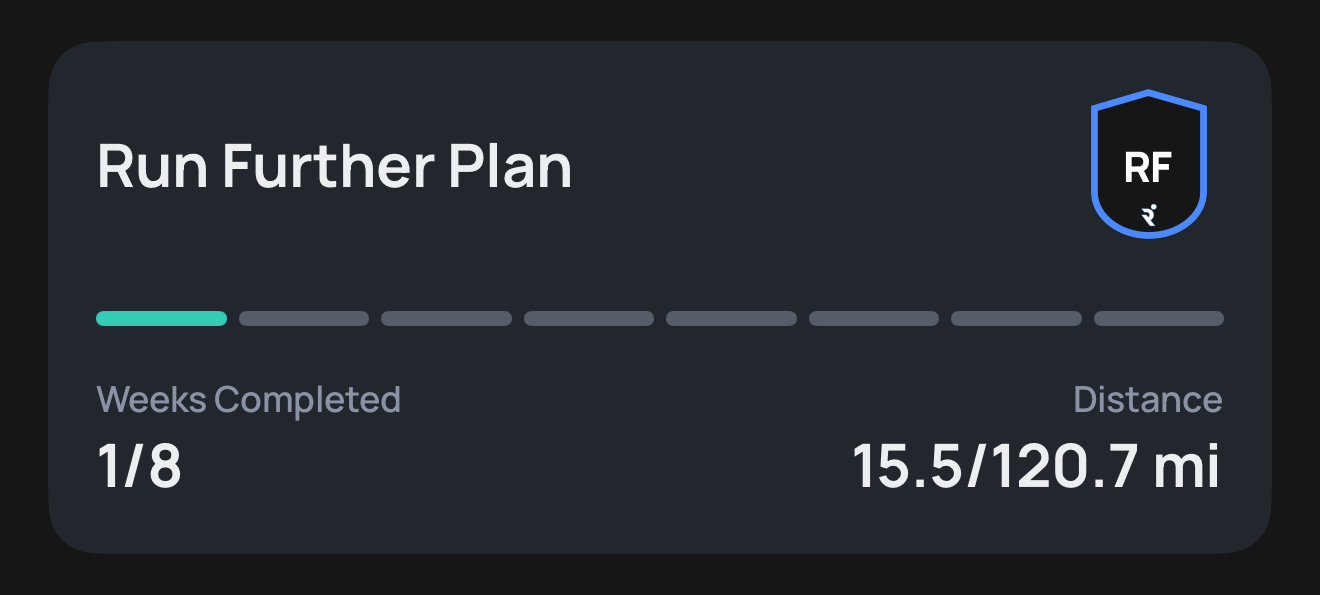The image size is (1320, 595).
Task: Click the sixth week progress segment
Action: tap(874, 319)
